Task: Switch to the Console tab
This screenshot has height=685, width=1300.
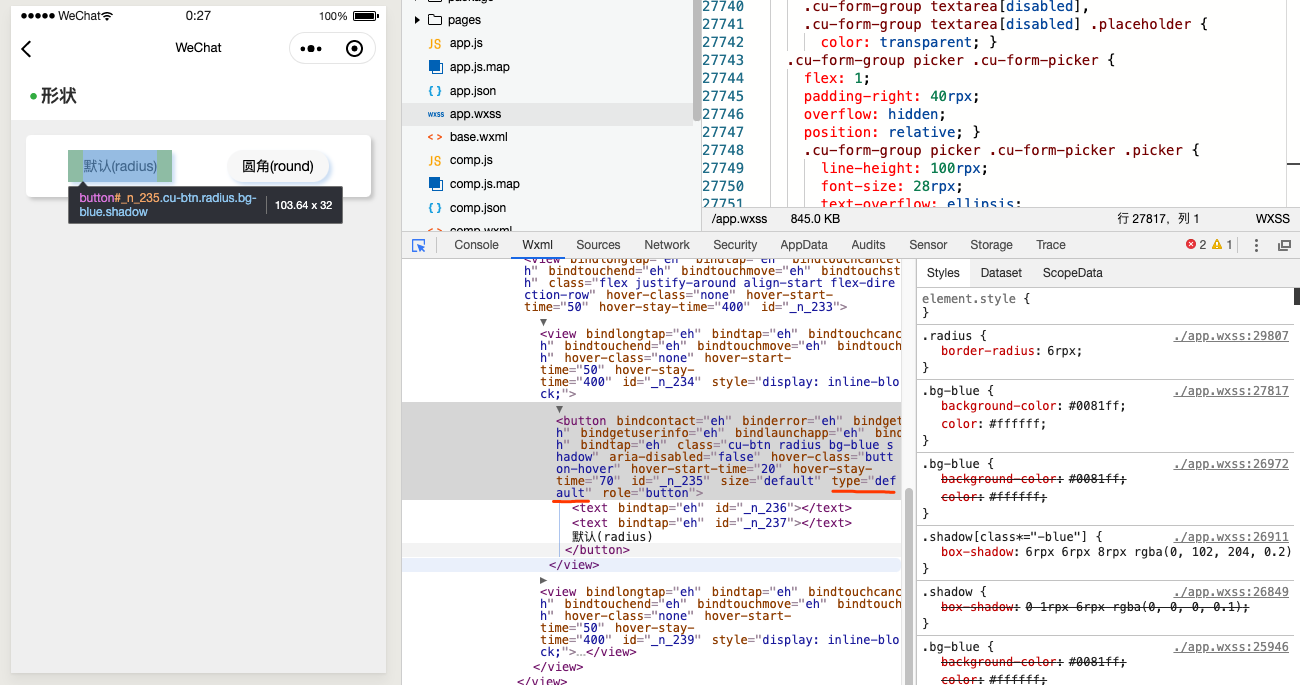Action: click(x=476, y=245)
